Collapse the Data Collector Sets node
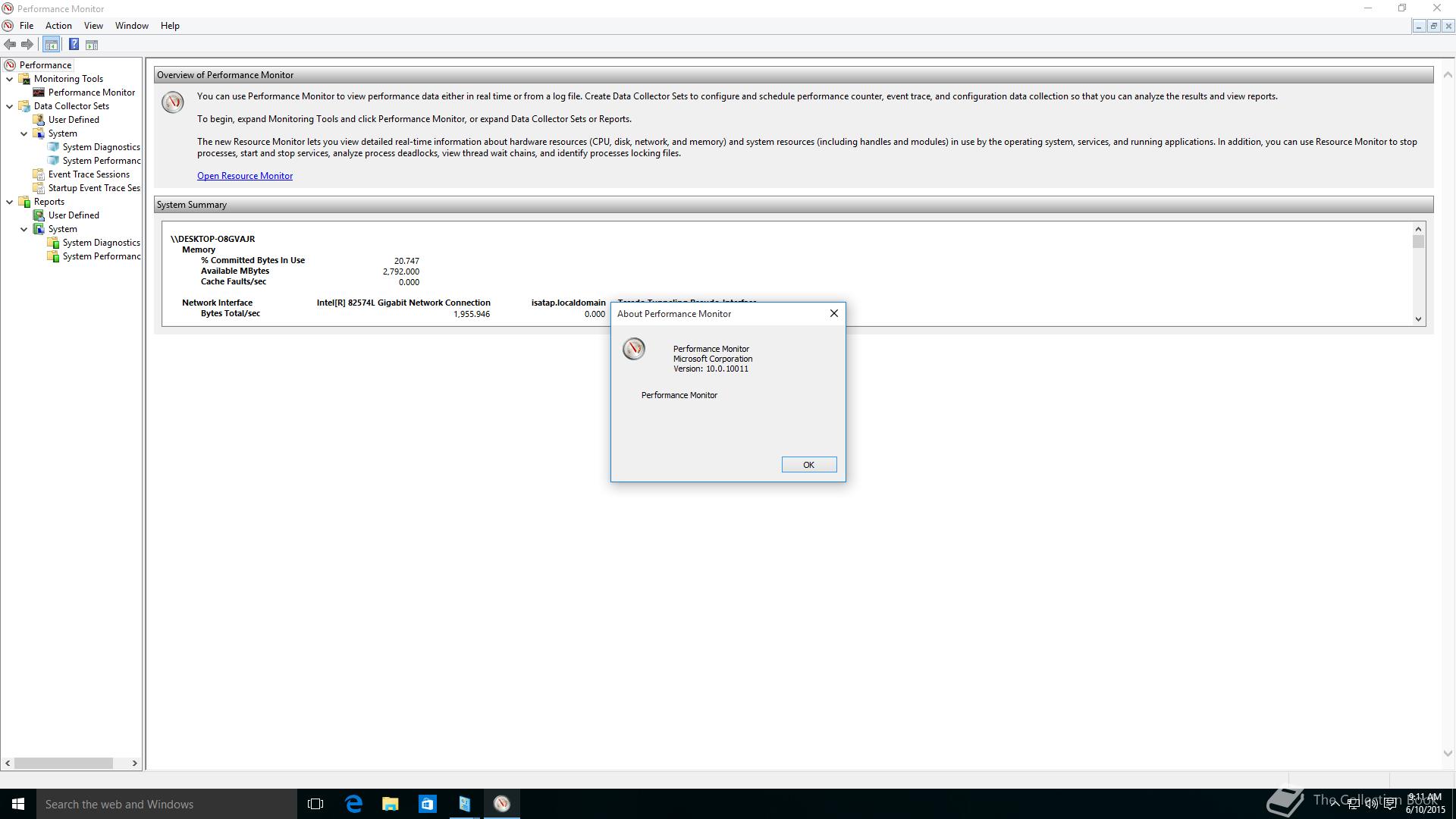The width and height of the screenshot is (1456, 819). coord(10,106)
